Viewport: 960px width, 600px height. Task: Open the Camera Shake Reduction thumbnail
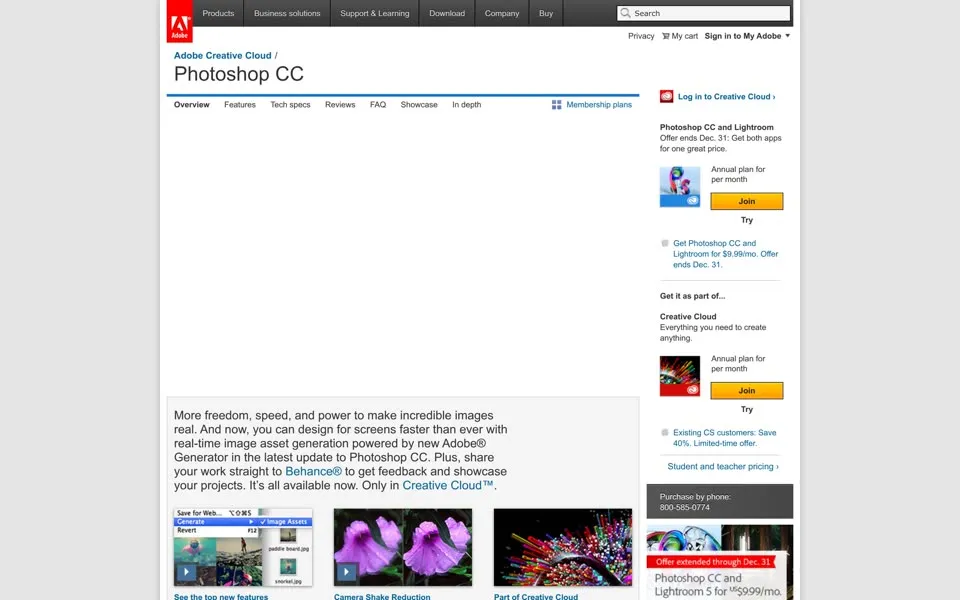coord(403,547)
